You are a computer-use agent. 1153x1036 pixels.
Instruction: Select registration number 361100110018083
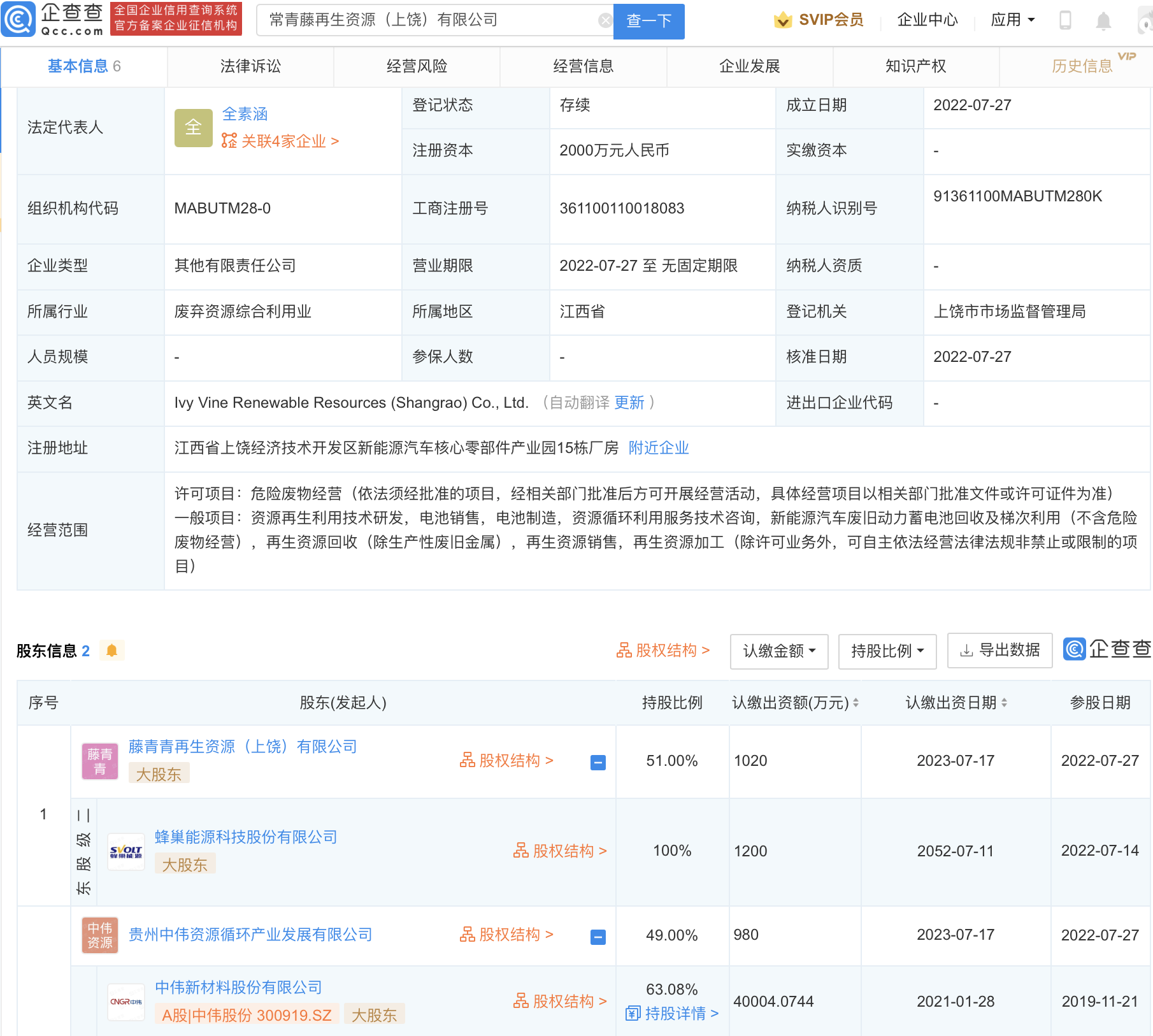(622, 208)
